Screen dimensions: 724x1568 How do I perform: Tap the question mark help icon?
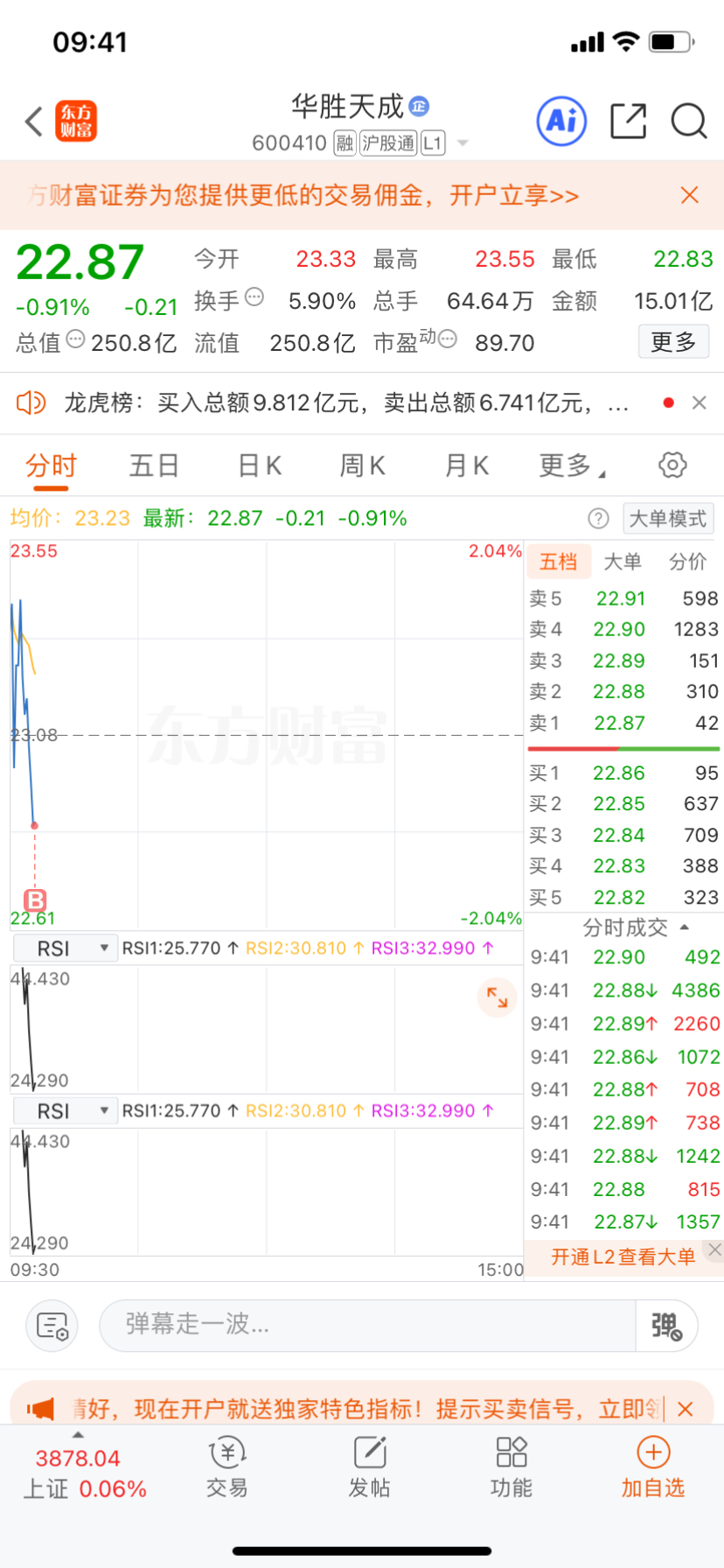(x=598, y=518)
